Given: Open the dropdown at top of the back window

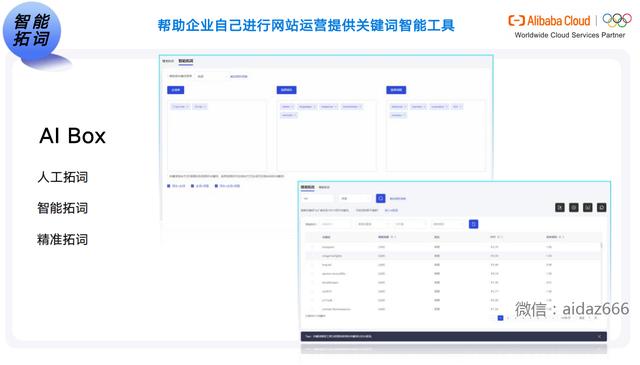Looking at the screenshot, I should coord(210,76).
